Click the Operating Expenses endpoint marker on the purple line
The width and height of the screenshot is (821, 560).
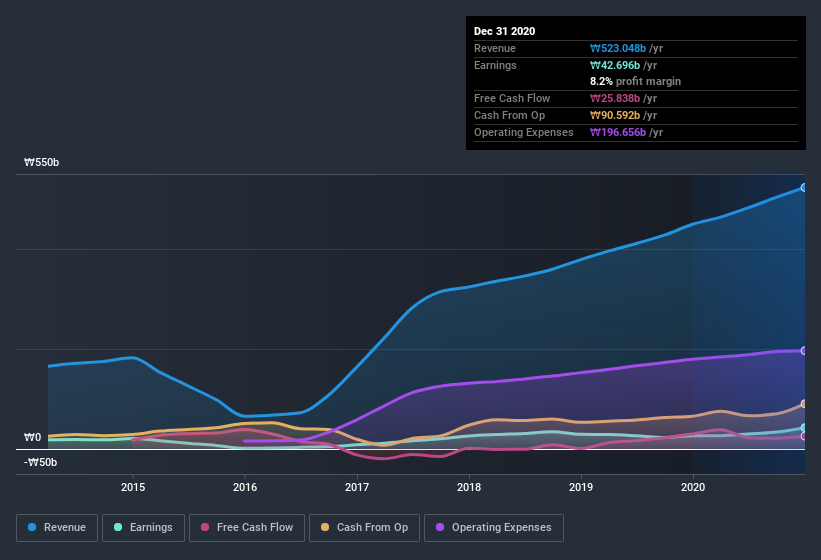pyautogui.click(x=803, y=351)
